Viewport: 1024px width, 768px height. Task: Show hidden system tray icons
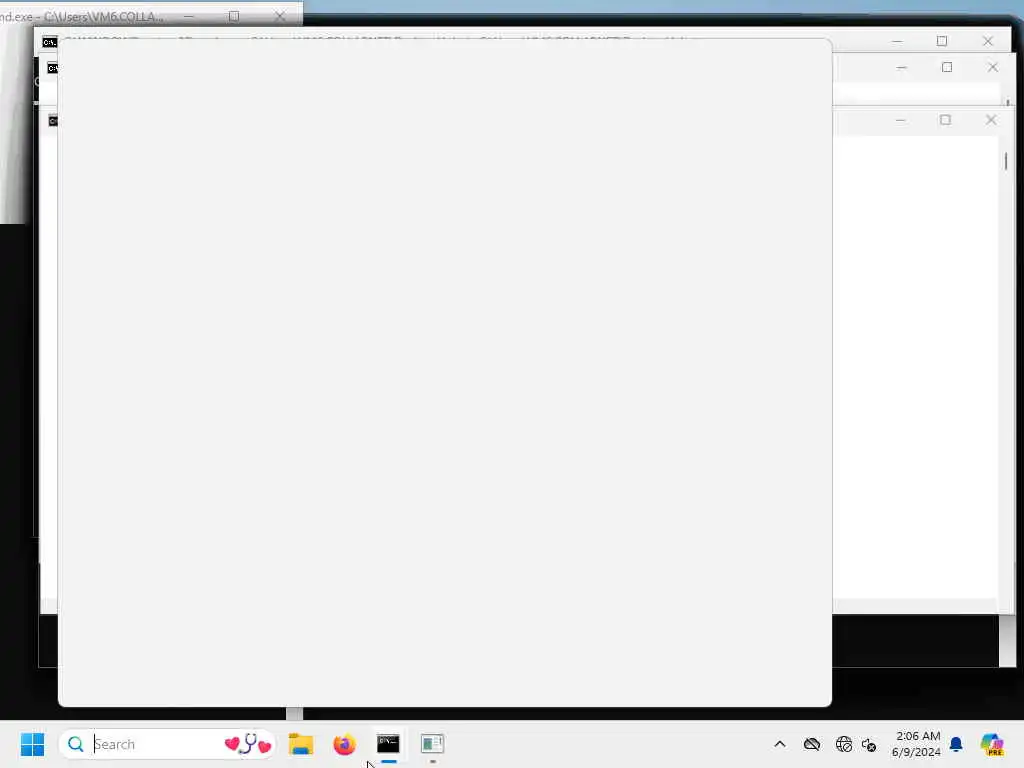(x=780, y=744)
